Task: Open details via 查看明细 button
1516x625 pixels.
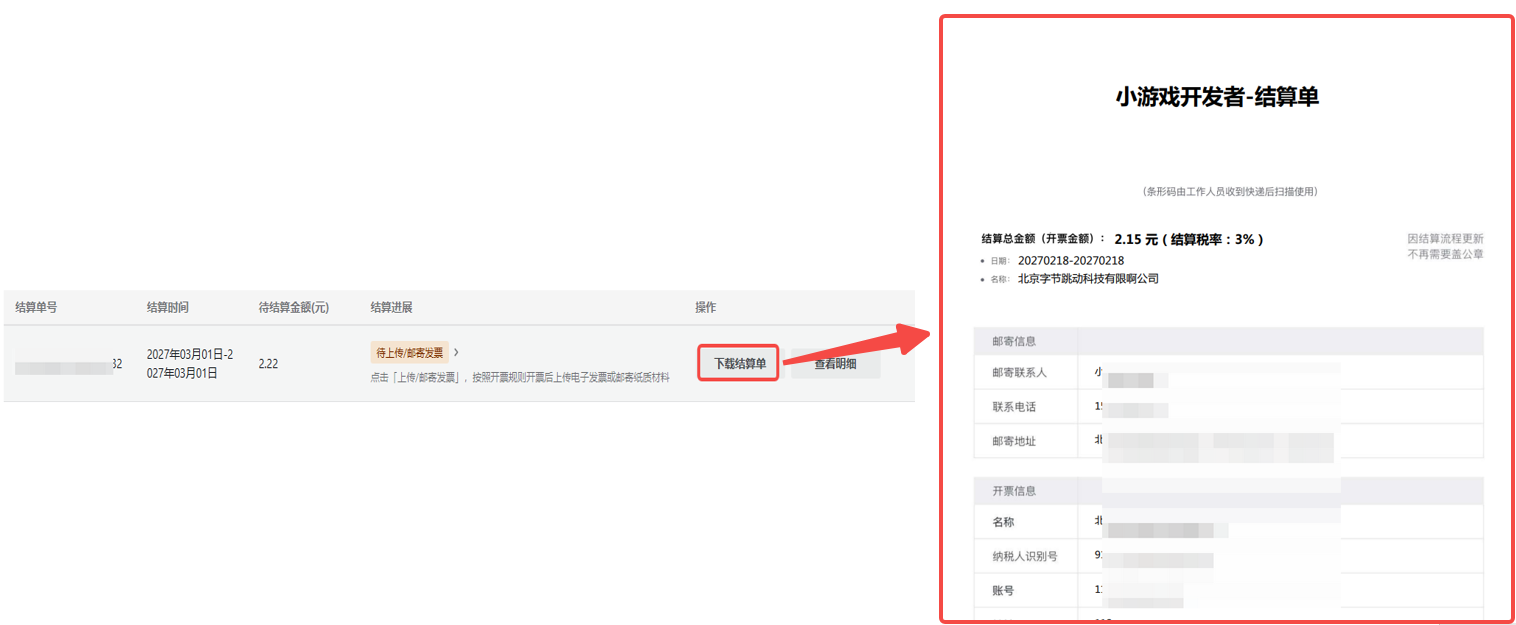Action: pos(835,364)
